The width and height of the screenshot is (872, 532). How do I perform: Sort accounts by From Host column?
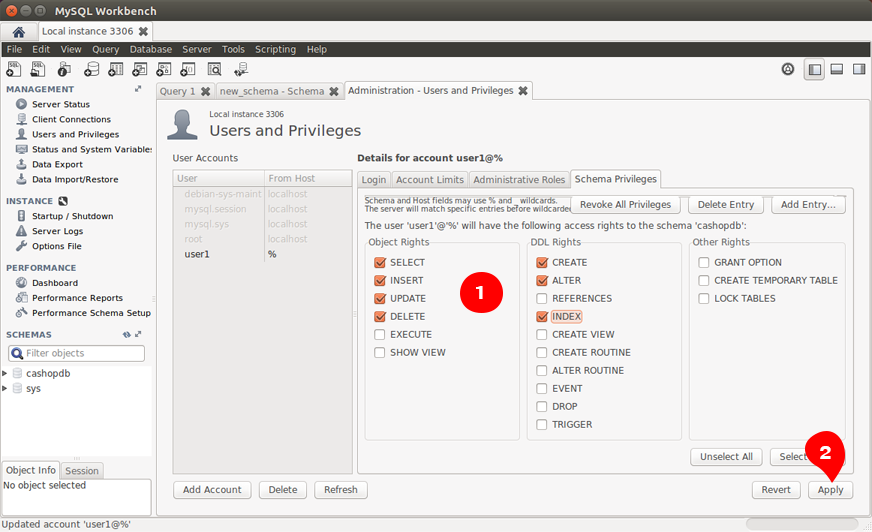tap(308, 178)
